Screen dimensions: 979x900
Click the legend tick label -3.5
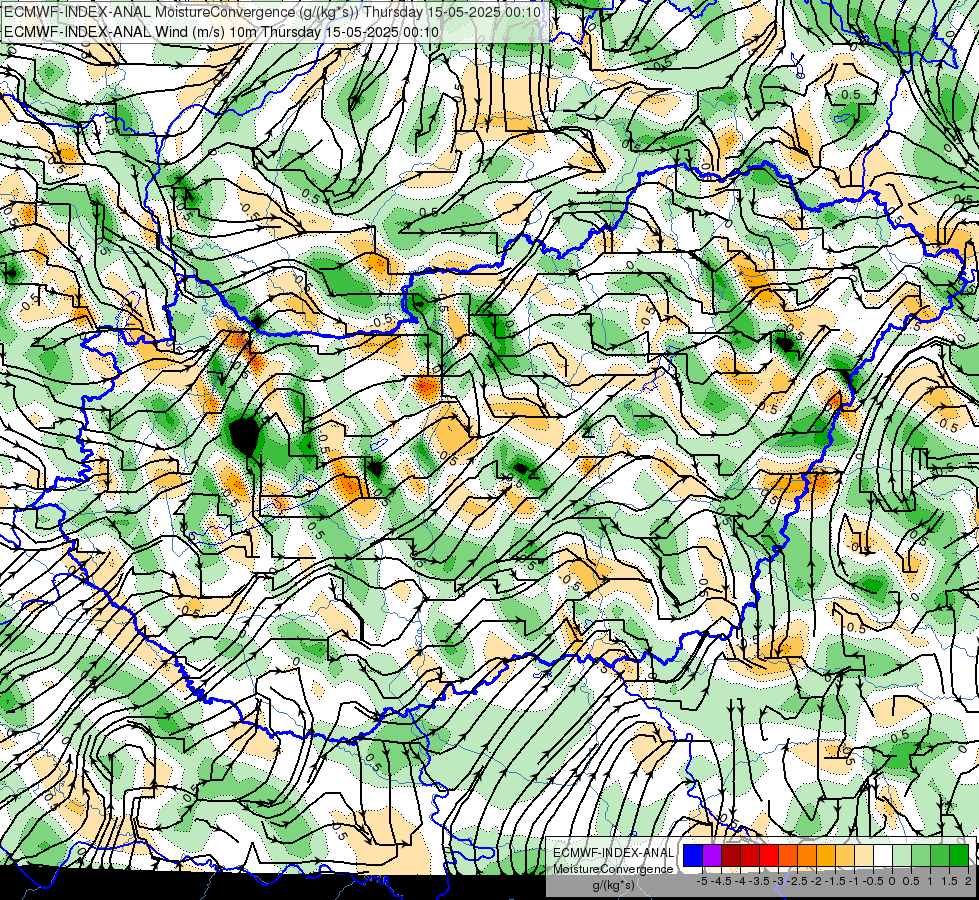(759, 881)
